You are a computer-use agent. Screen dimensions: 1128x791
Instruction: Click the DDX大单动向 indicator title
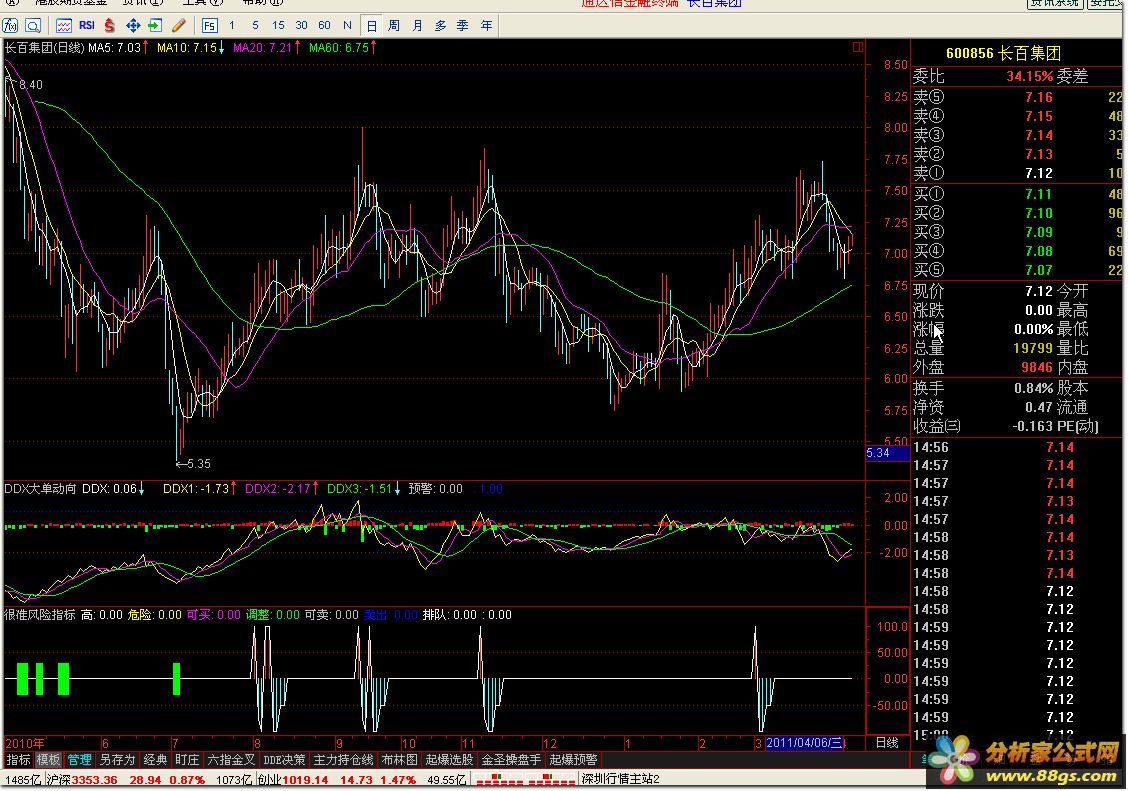pos(40,489)
